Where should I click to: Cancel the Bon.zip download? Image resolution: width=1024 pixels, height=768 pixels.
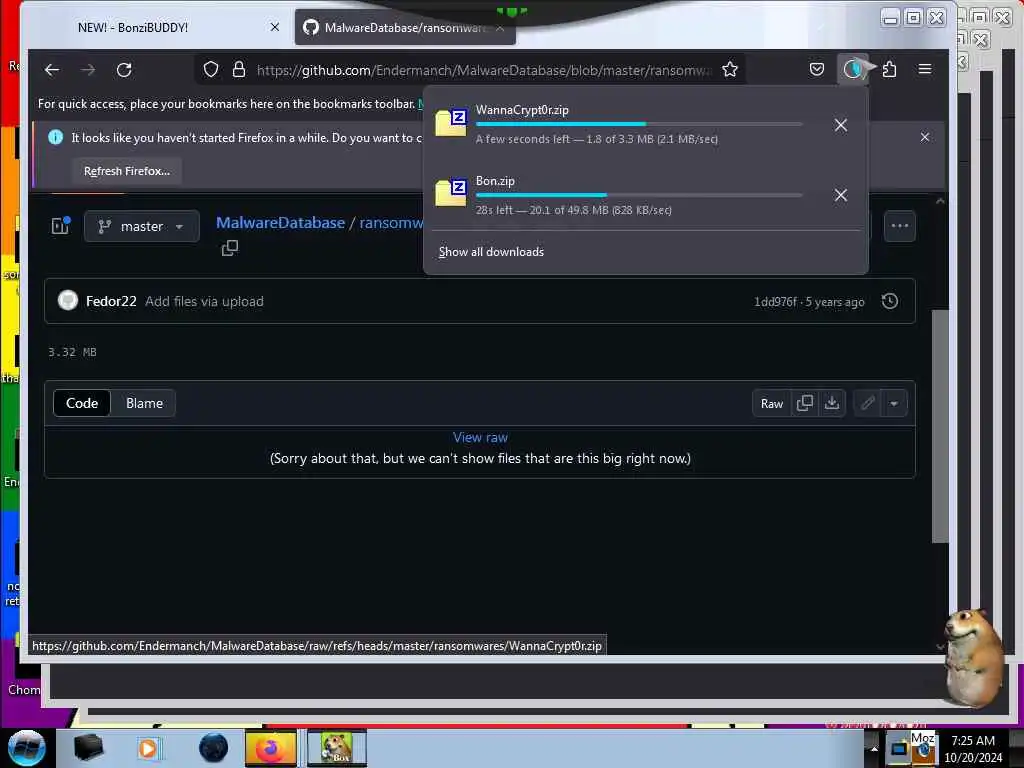pos(840,195)
